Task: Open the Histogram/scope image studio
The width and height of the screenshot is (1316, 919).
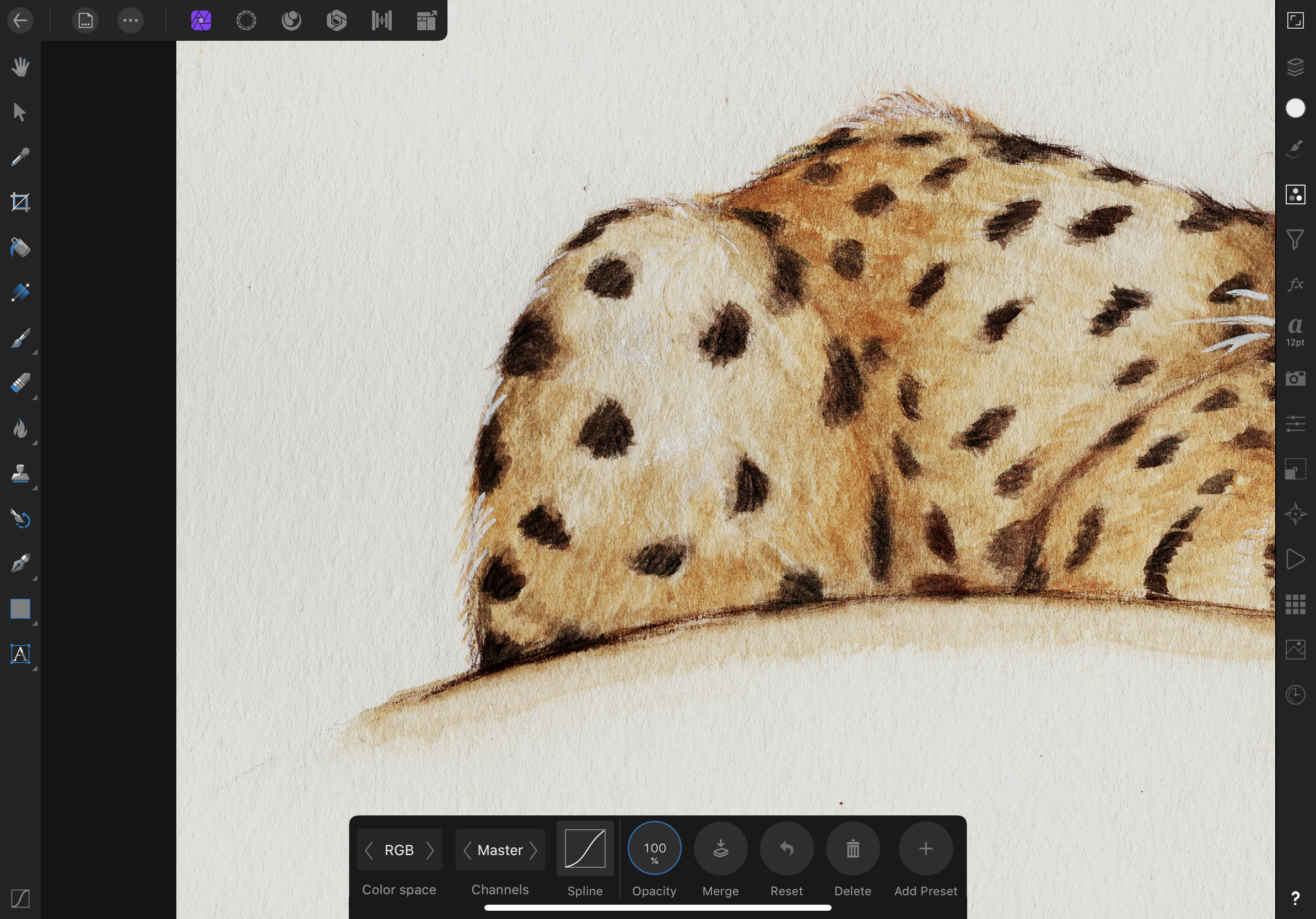Action: pos(1296,650)
